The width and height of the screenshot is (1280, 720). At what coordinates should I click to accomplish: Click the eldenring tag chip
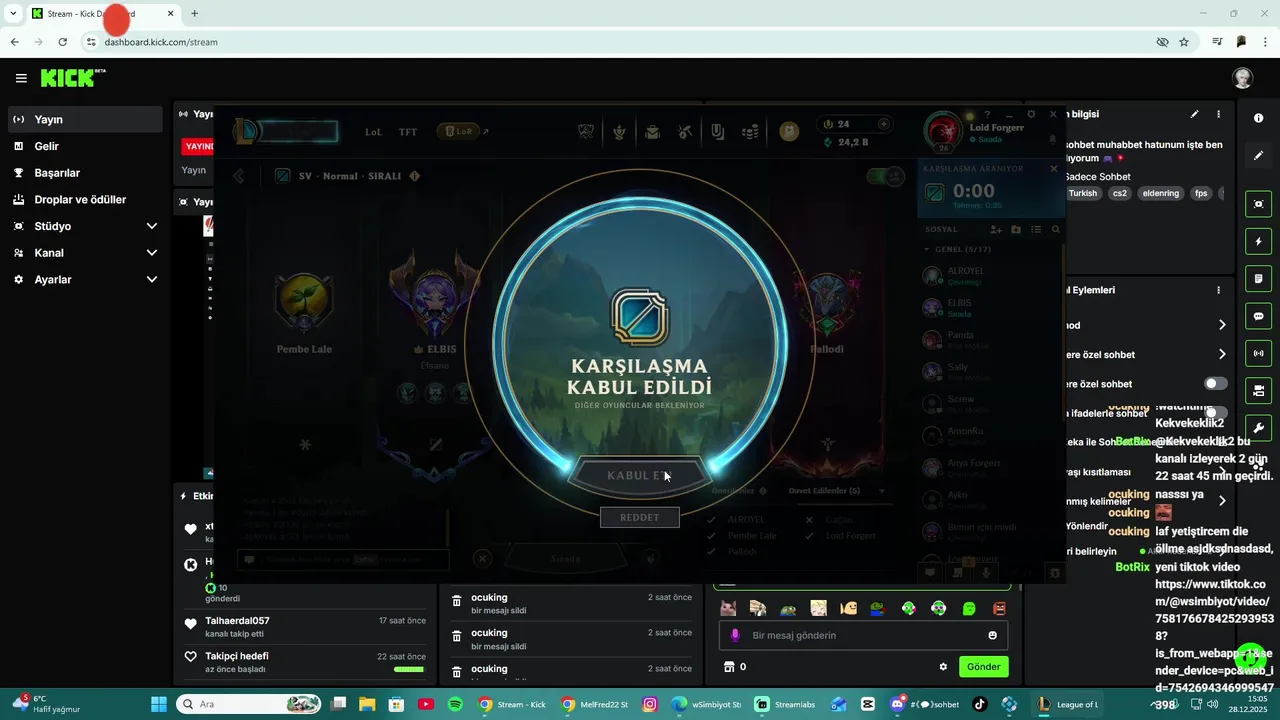1161,193
